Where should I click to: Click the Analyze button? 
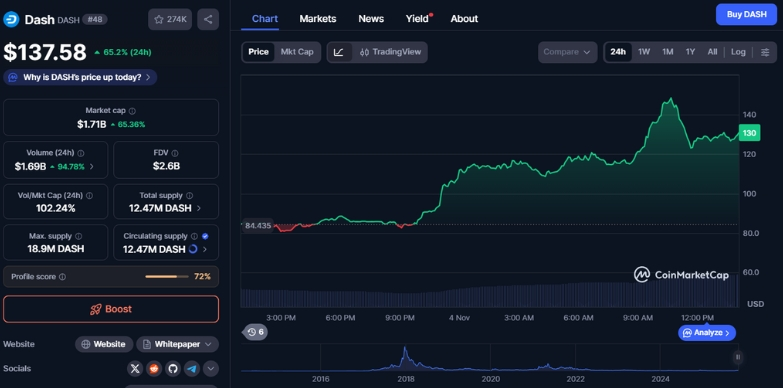pyautogui.click(x=707, y=333)
